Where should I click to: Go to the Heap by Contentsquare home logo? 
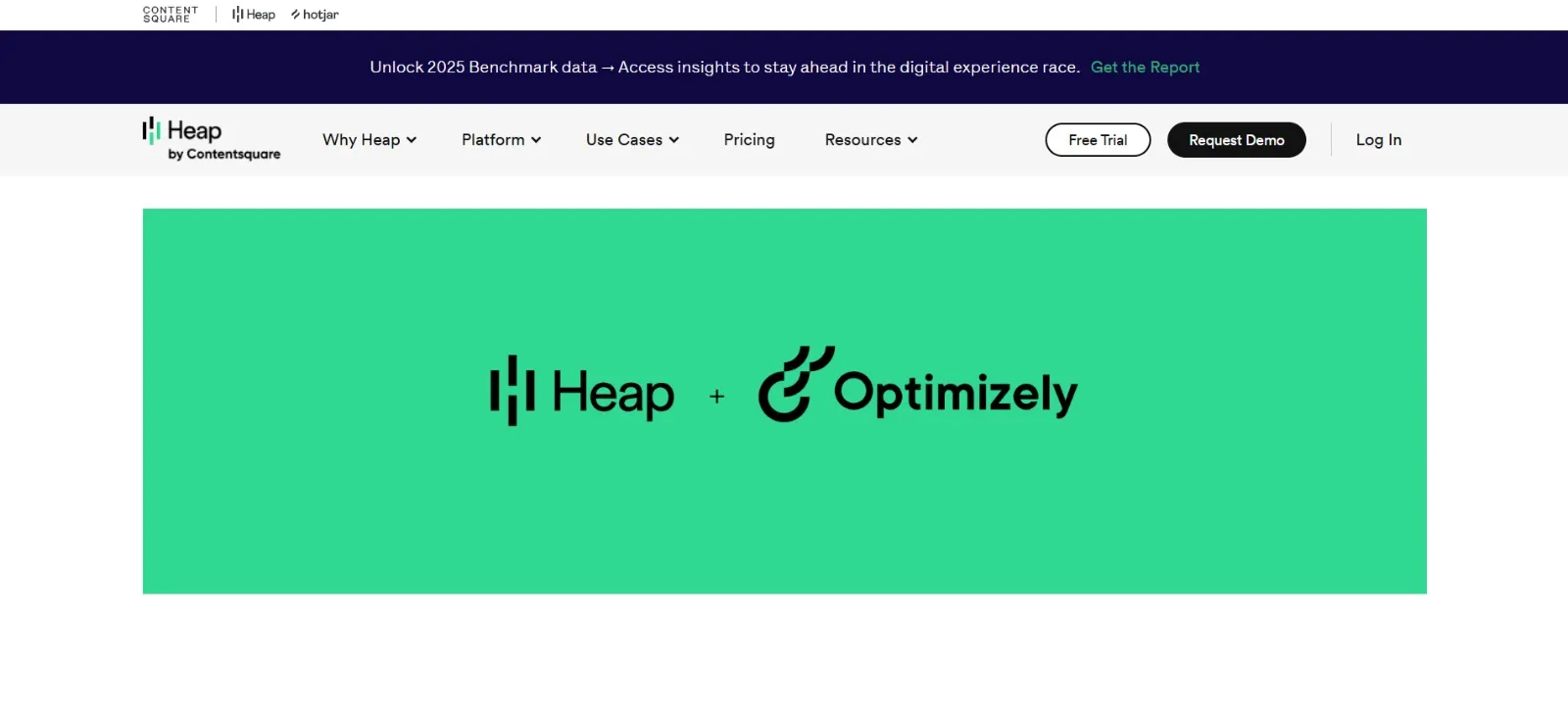point(212,140)
